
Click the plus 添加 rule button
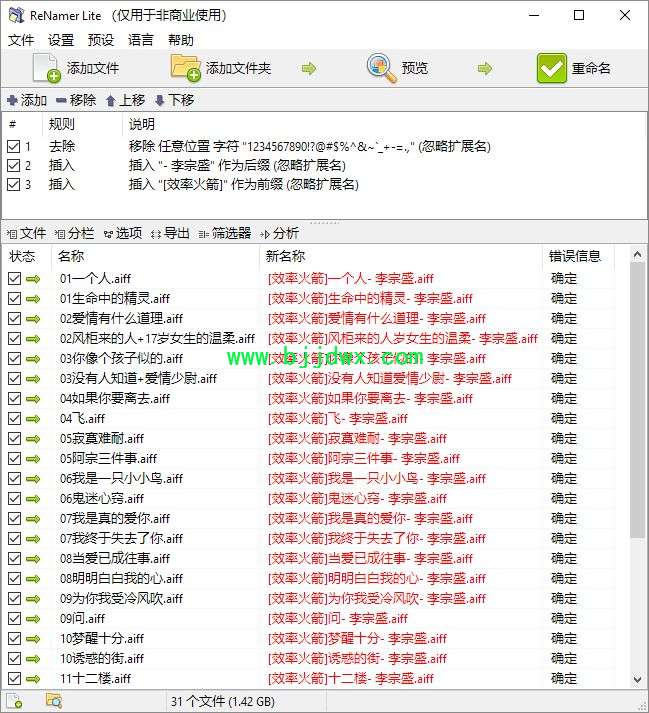click(27, 100)
